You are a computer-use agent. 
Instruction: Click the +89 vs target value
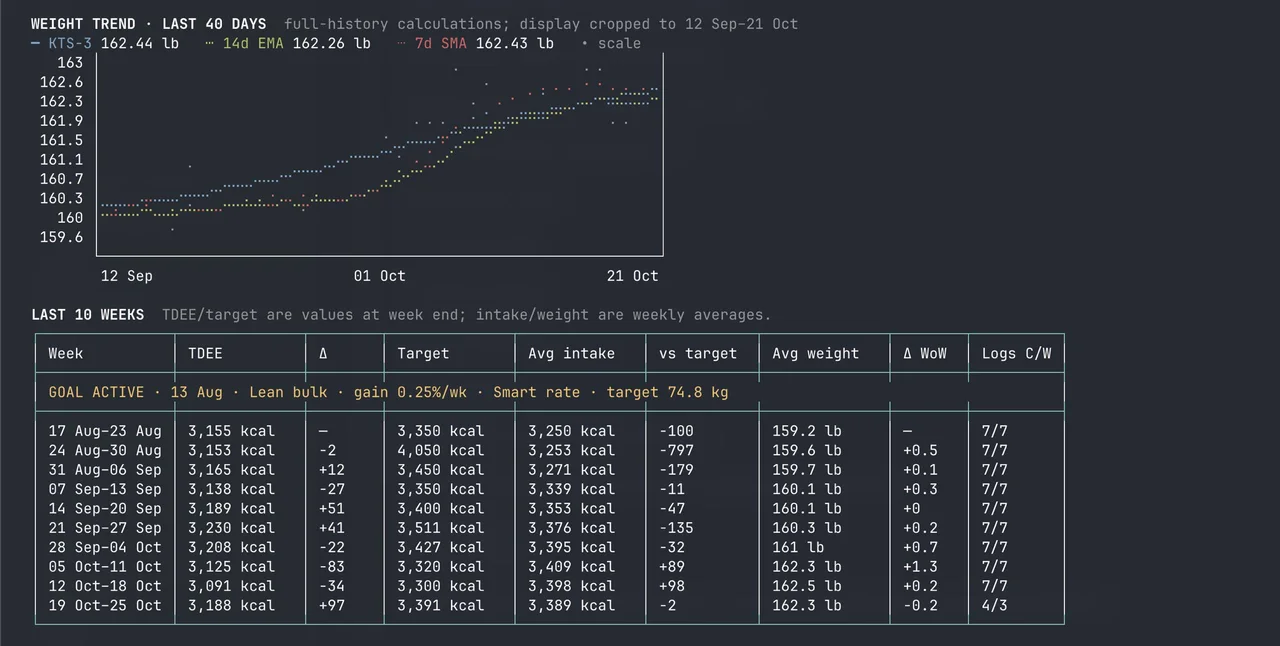tap(672, 567)
